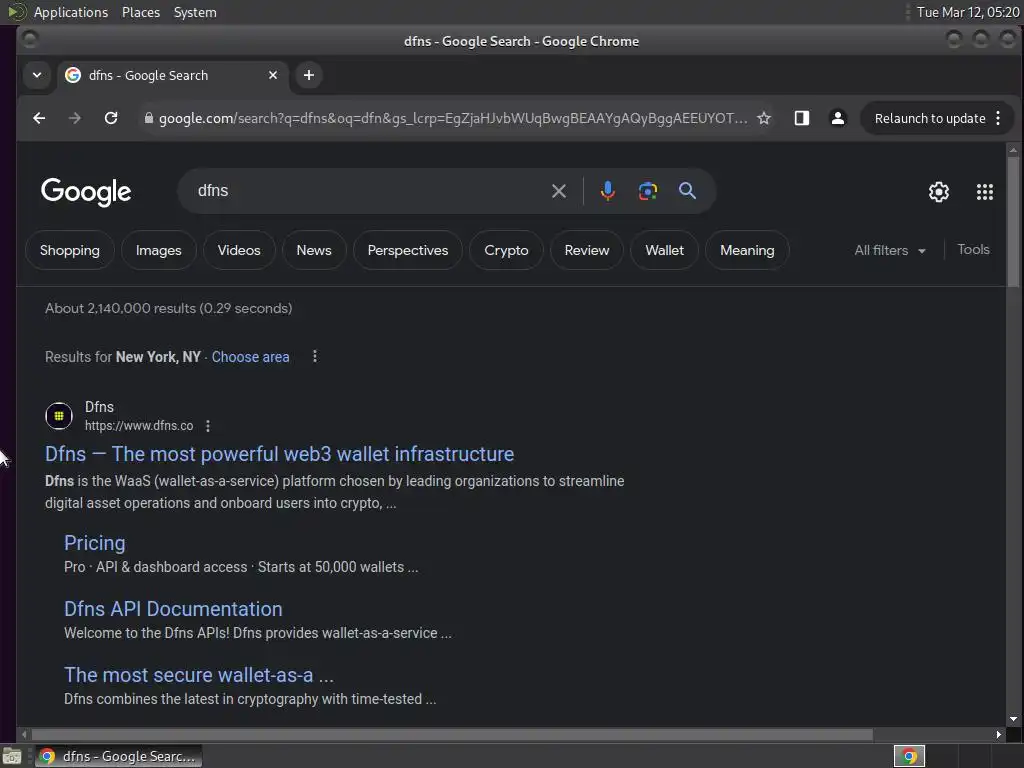Image resolution: width=1024 pixels, height=768 pixels.
Task: Click the browser forward arrow
Action: pyautogui.click(x=75, y=118)
